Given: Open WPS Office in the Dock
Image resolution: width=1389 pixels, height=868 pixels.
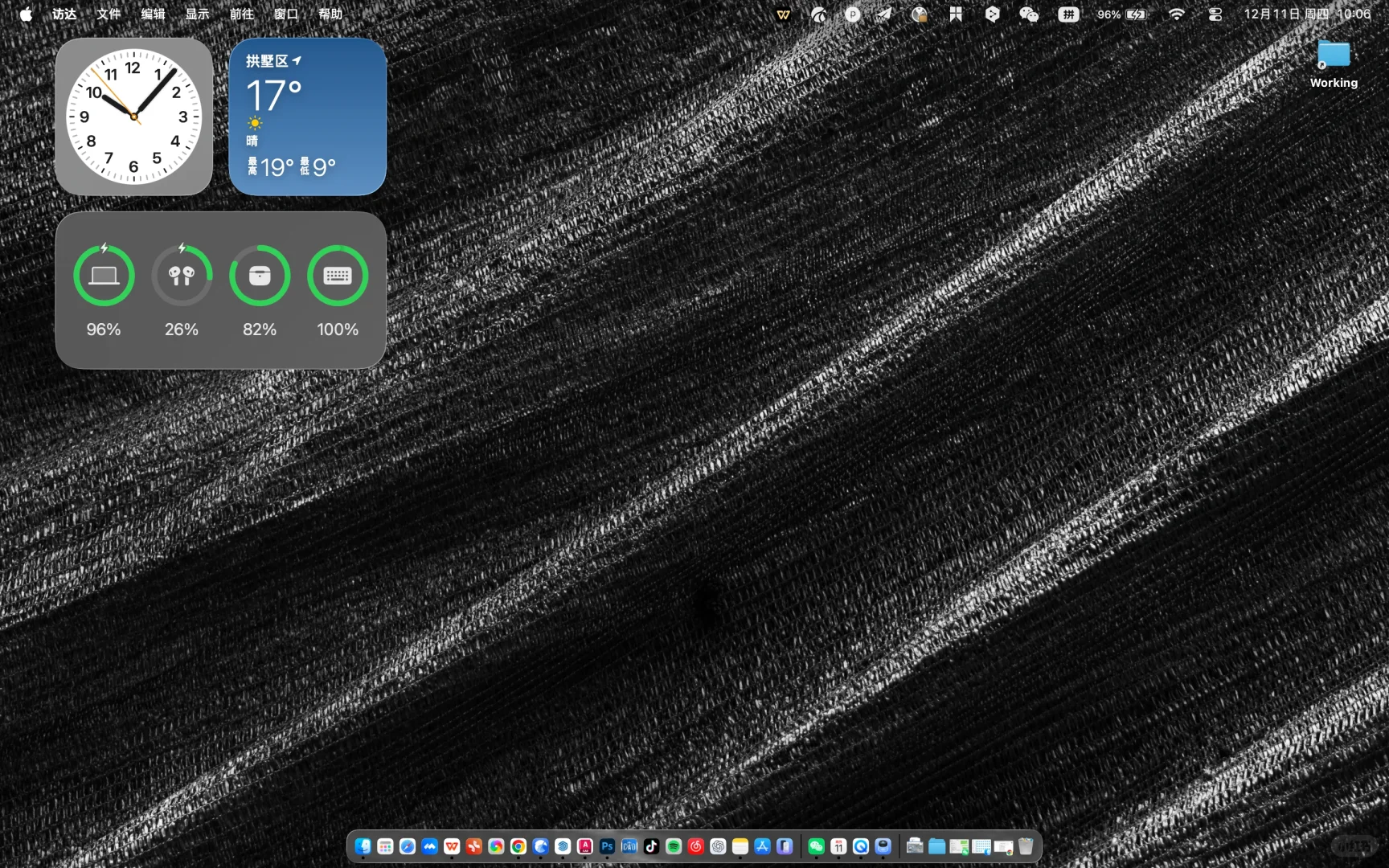Looking at the screenshot, I should 452,846.
